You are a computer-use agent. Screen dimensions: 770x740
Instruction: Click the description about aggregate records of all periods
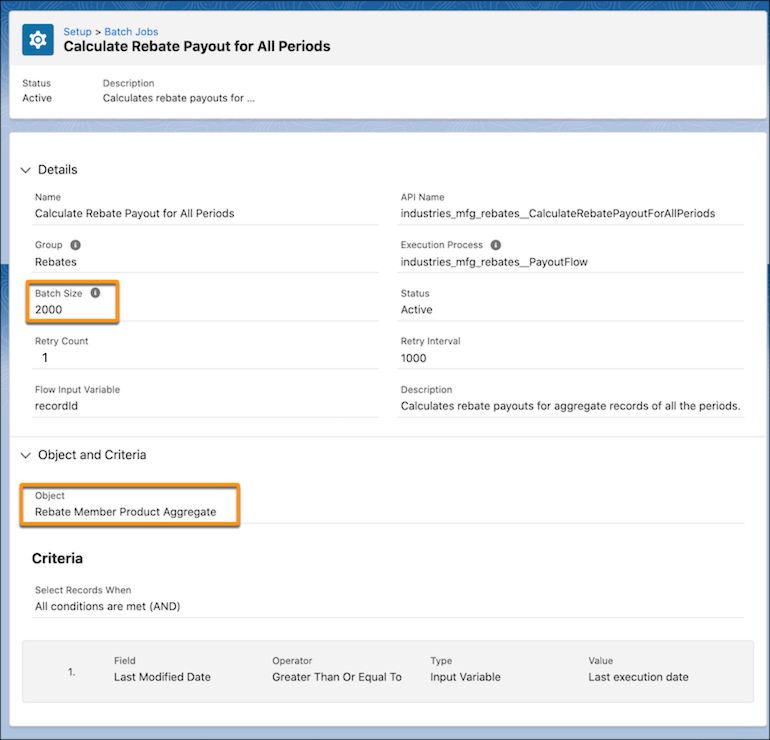(x=570, y=406)
